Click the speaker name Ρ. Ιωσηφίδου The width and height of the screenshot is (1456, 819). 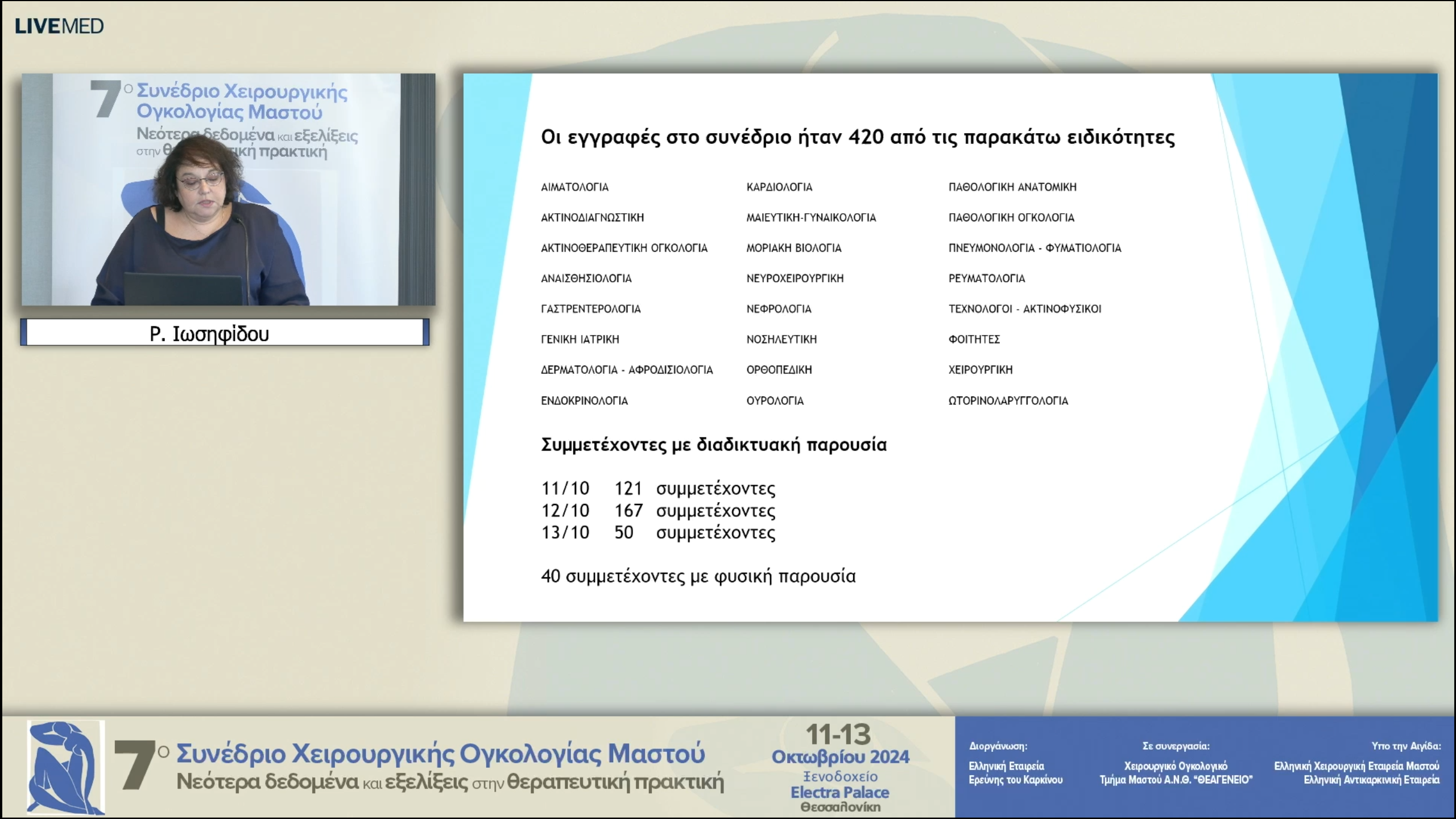pyautogui.click(x=209, y=333)
